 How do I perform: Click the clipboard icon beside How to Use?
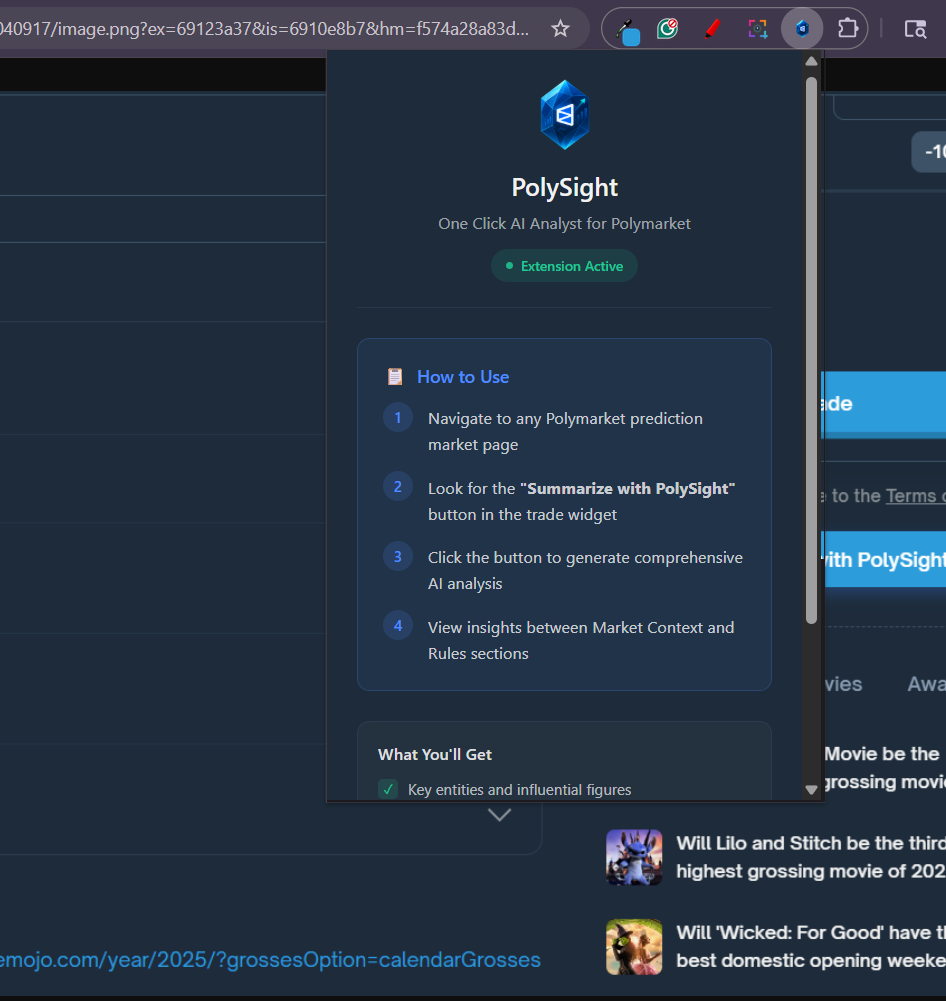click(x=395, y=377)
